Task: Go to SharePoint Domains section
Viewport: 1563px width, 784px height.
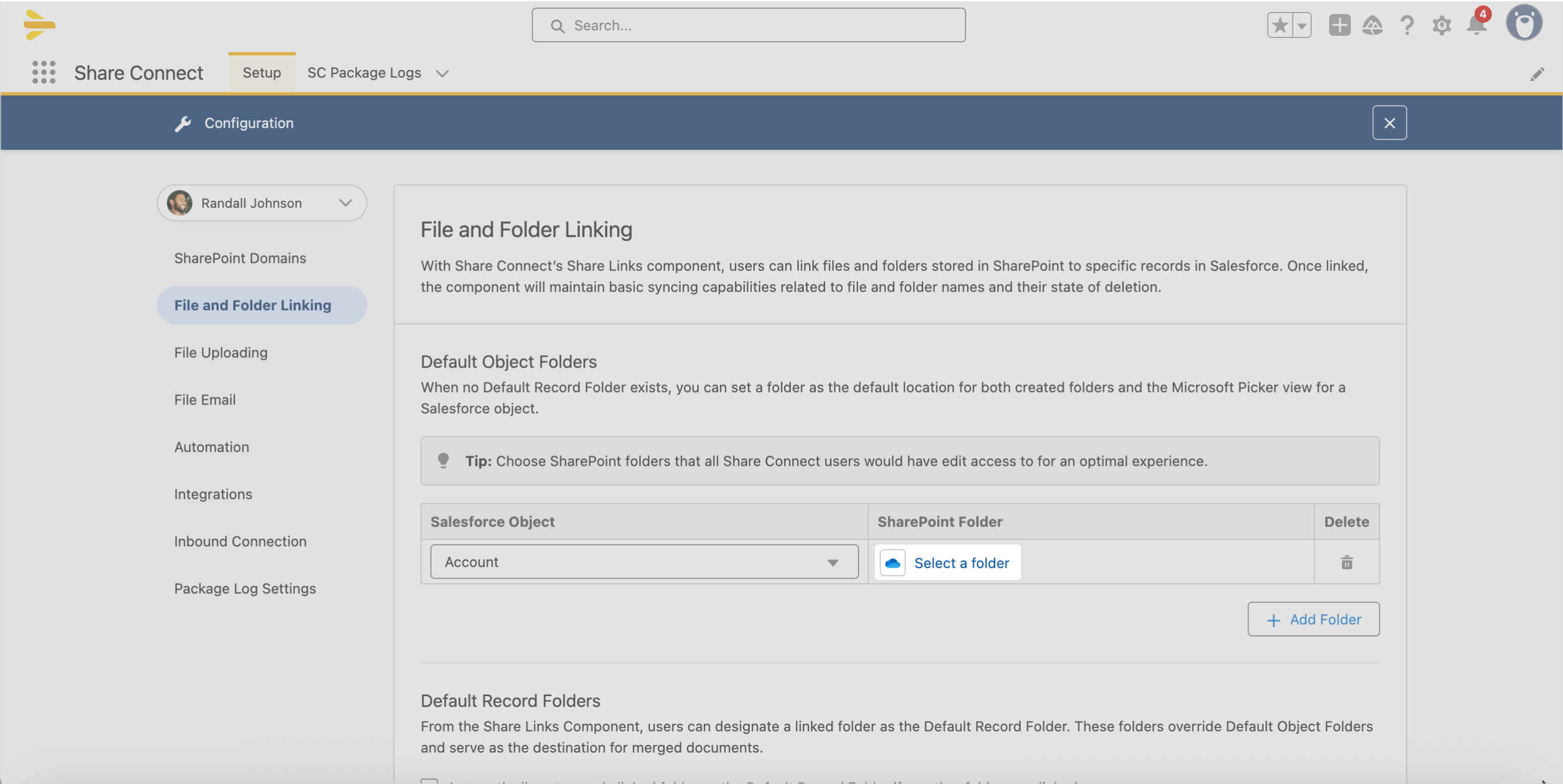Action: click(240, 258)
